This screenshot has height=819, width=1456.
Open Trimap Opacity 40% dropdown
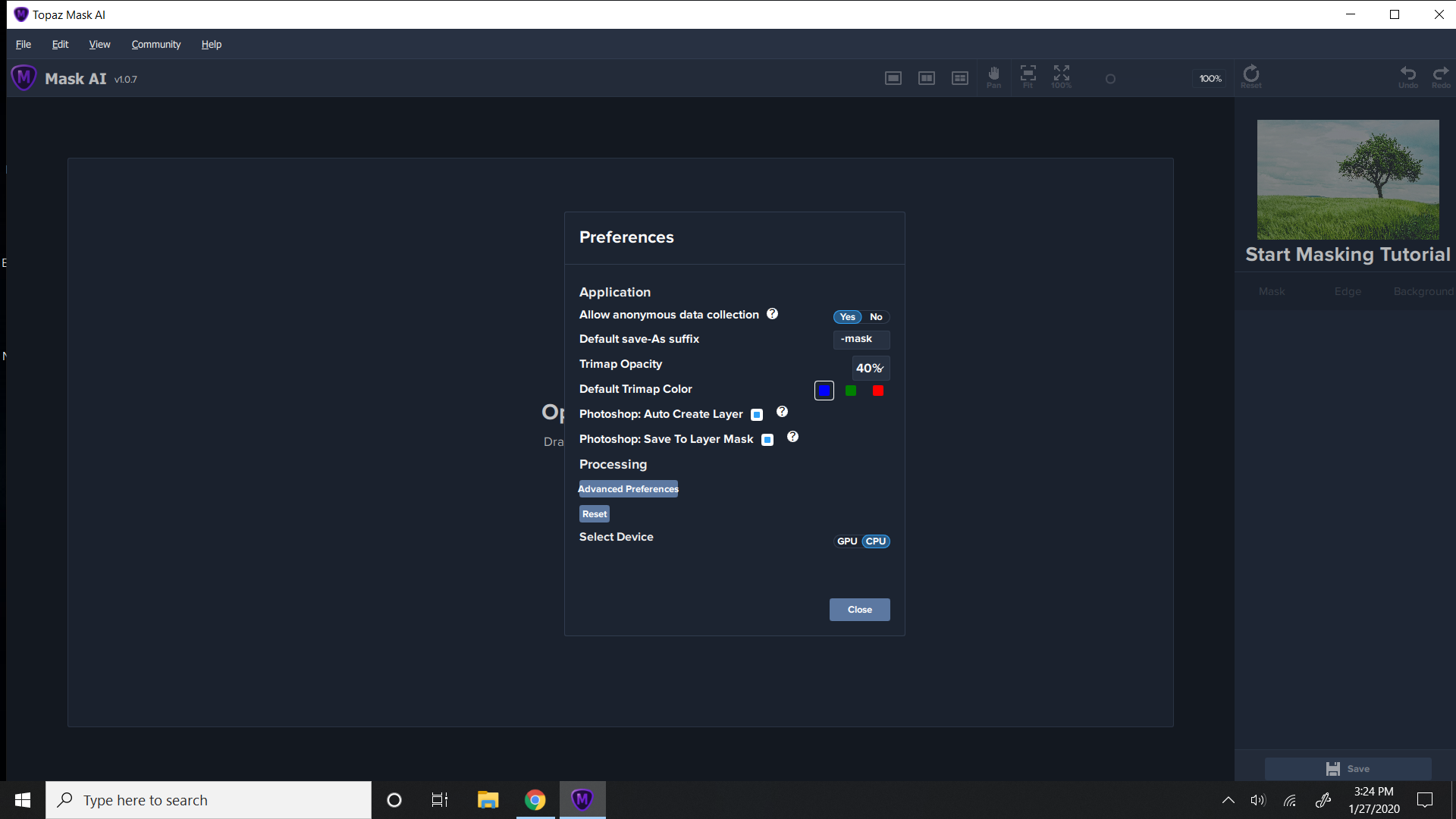(x=870, y=368)
